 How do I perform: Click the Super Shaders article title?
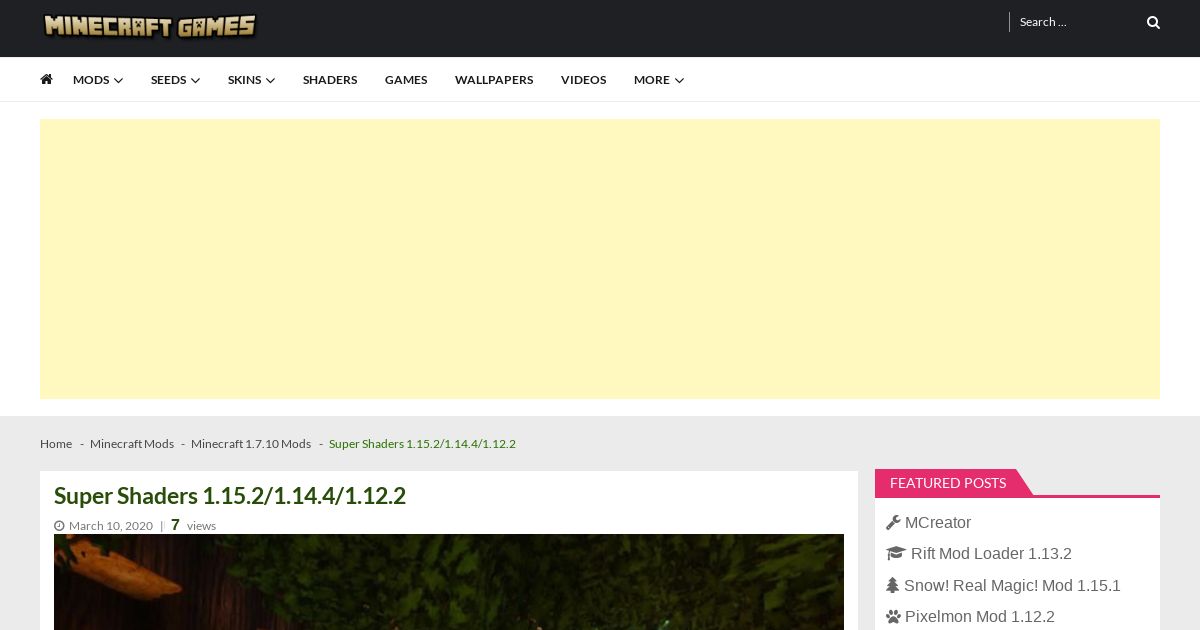pyautogui.click(x=230, y=496)
